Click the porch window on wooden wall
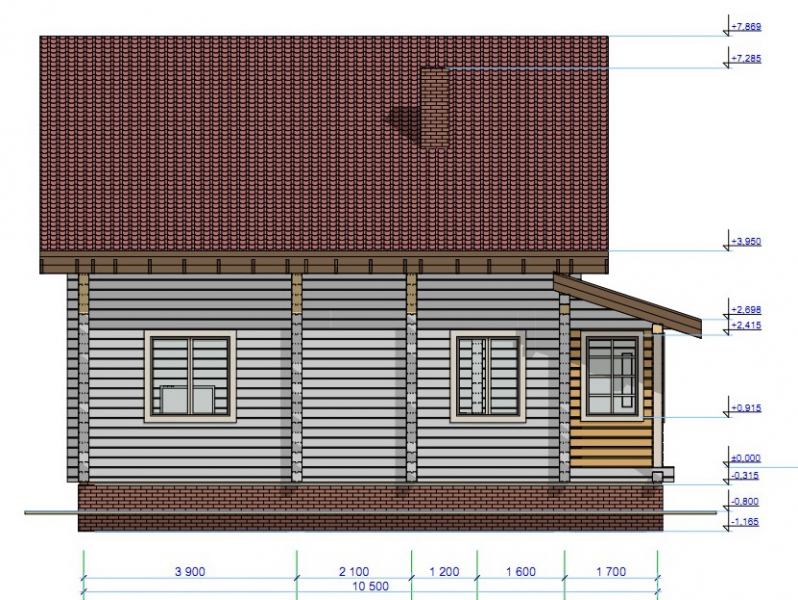Screen dimensions: 798x600 click(x=612, y=376)
